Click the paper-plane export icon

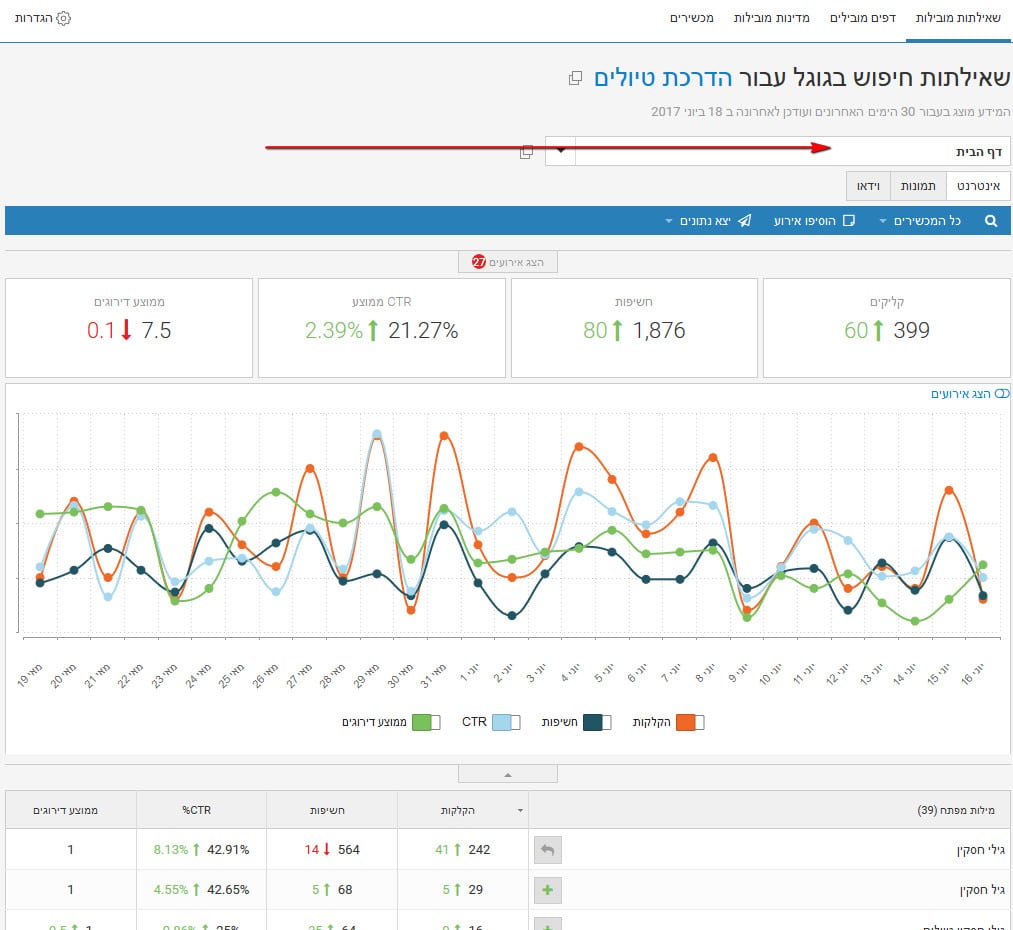744,221
